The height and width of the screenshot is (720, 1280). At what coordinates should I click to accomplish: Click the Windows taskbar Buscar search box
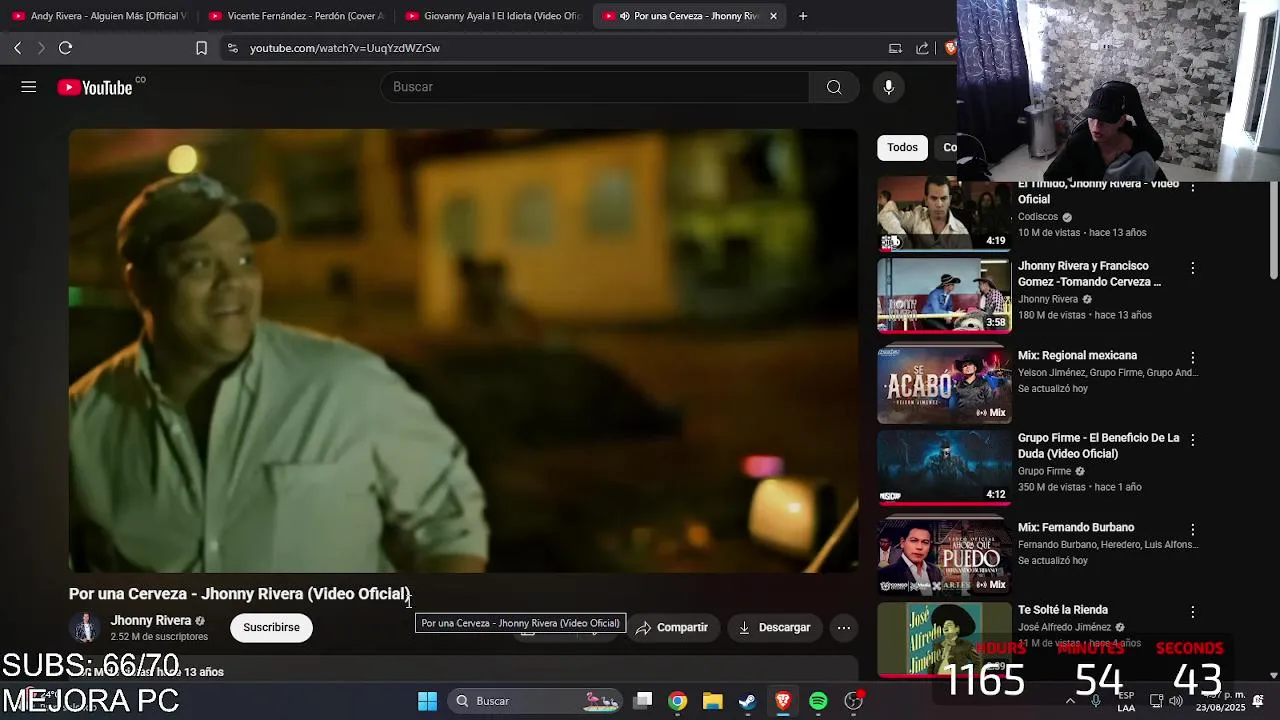pyautogui.click(x=535, y=701)
